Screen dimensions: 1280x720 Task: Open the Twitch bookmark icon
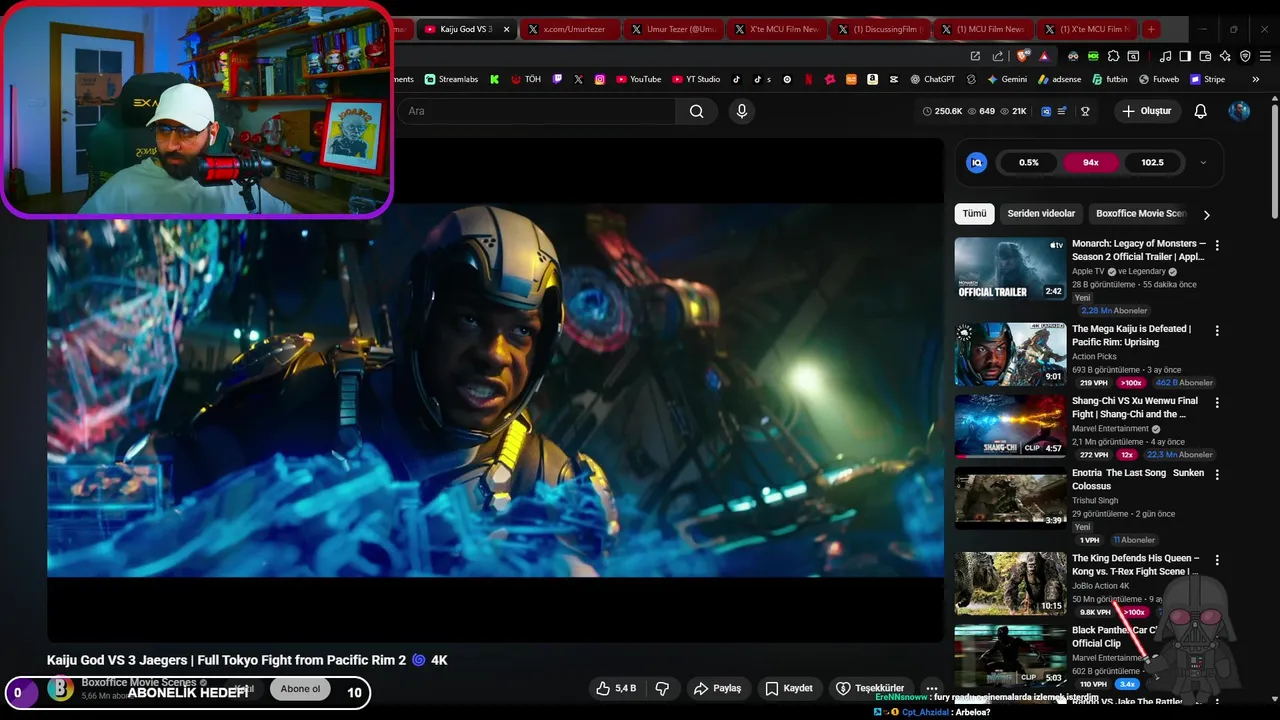[557, 79]
